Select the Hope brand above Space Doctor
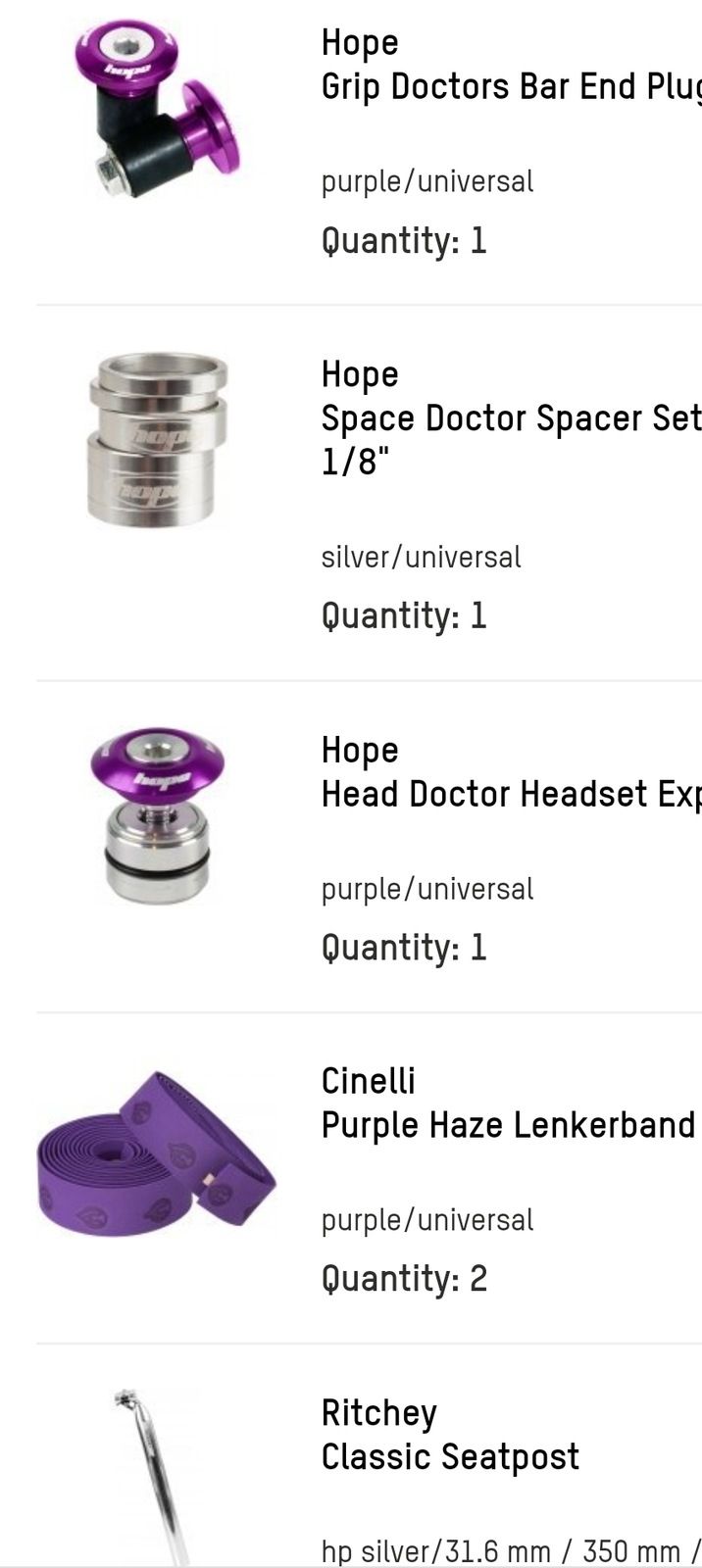Image resolution: width=702 pixels, height=1568 pixels. [x=360, y=374]
